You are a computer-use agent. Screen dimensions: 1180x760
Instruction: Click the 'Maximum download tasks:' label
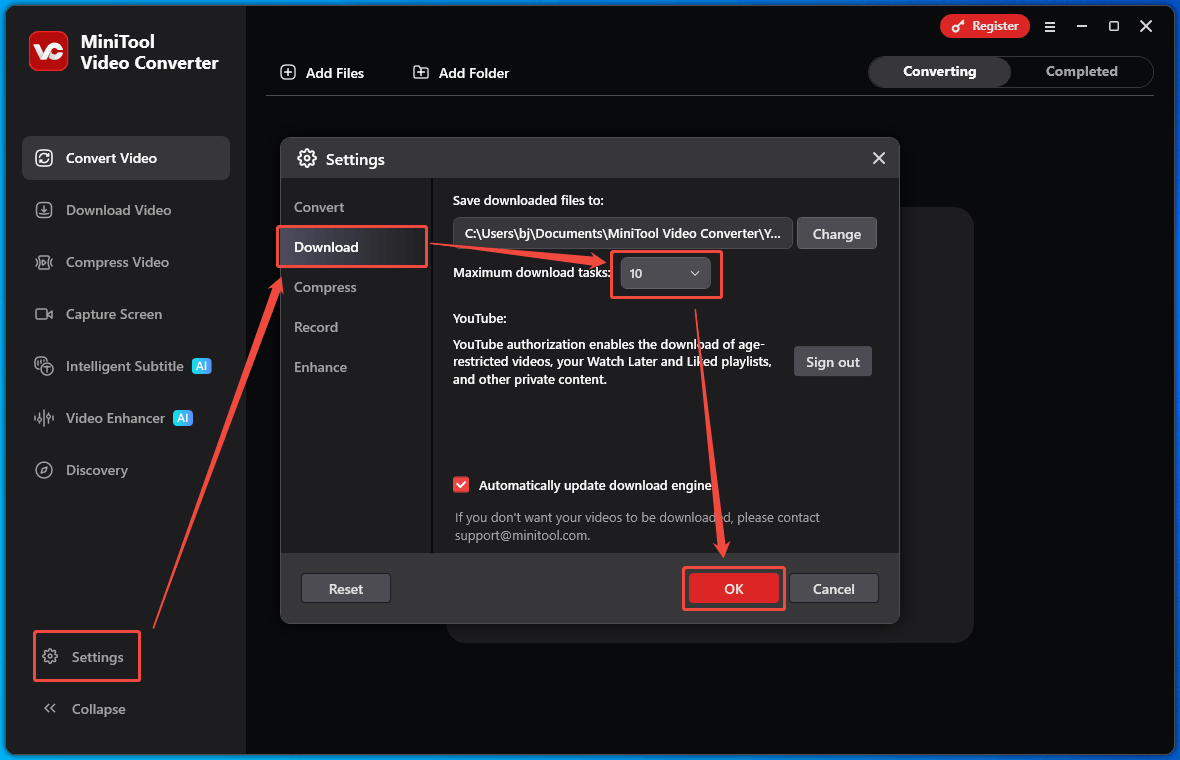click(x=531, y=272)
